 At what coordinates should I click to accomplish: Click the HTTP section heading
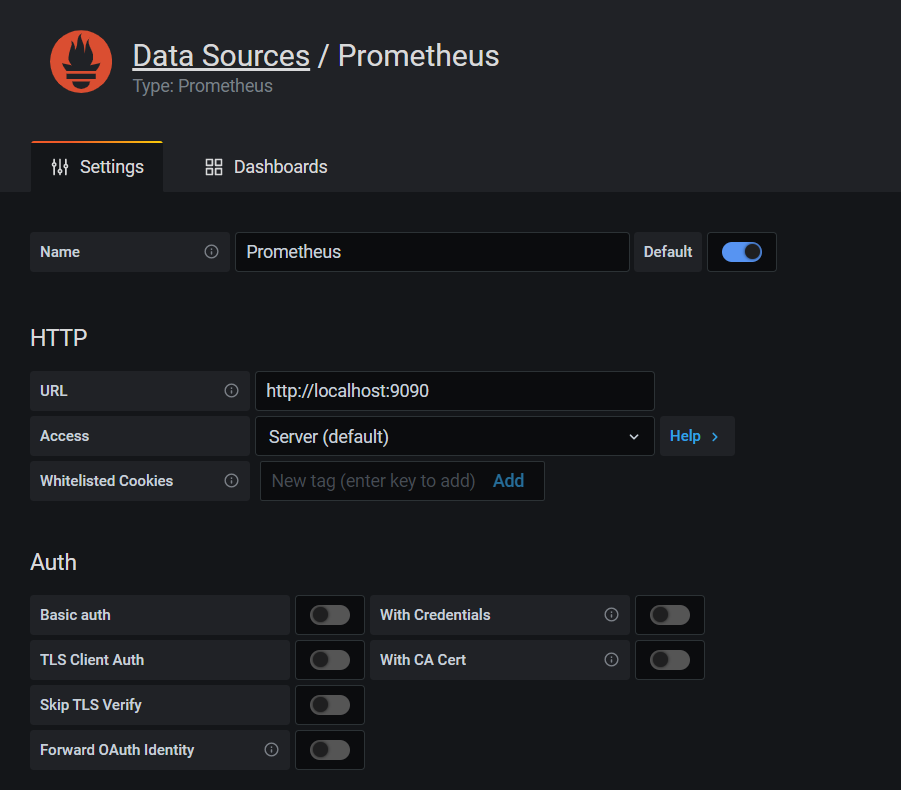tap(59, 338)
